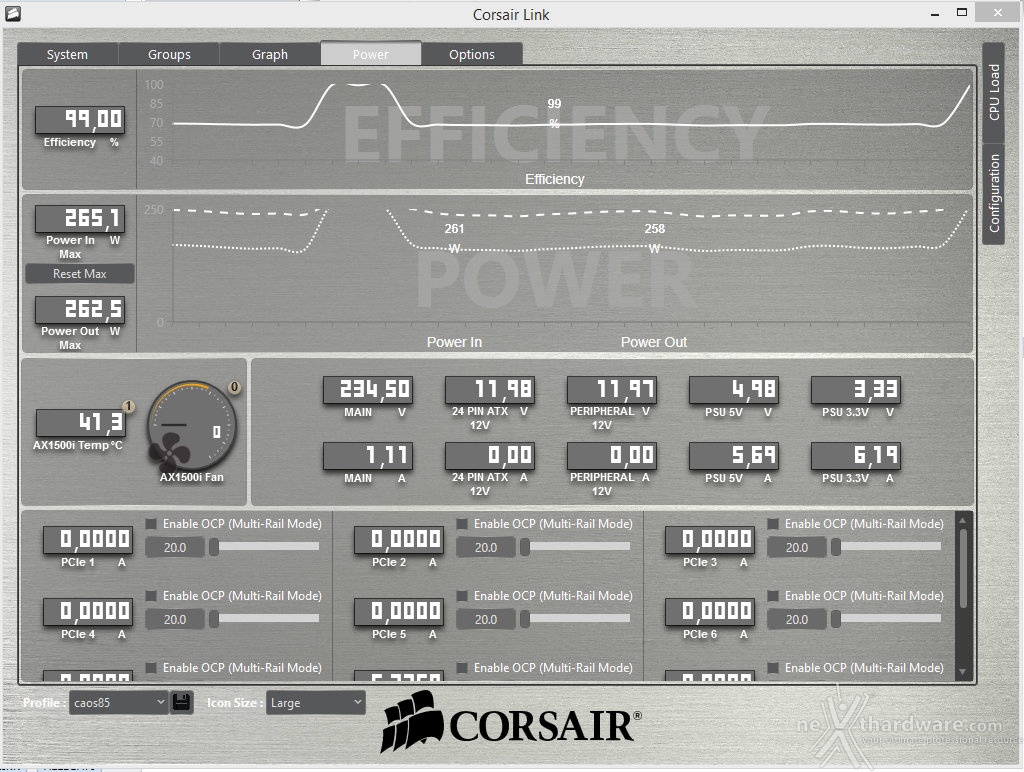
Task: Click the 20.0 OCP value field for PCIe 6
Action: [x=797, y=619]
